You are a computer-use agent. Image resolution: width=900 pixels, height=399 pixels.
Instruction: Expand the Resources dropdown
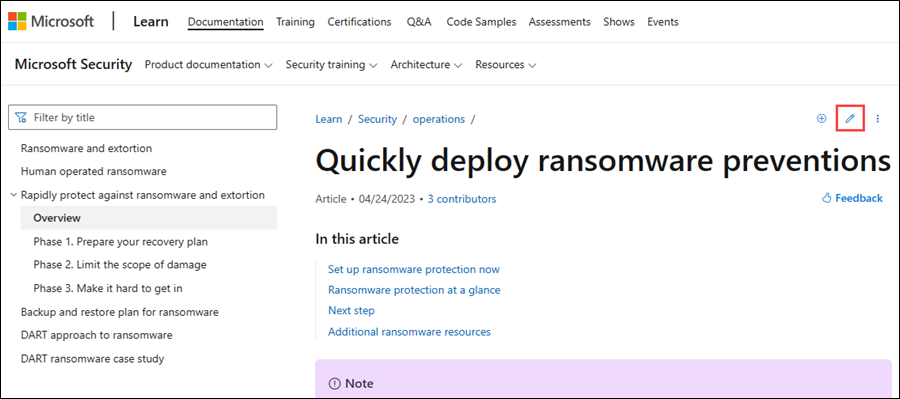pos(506,65)
